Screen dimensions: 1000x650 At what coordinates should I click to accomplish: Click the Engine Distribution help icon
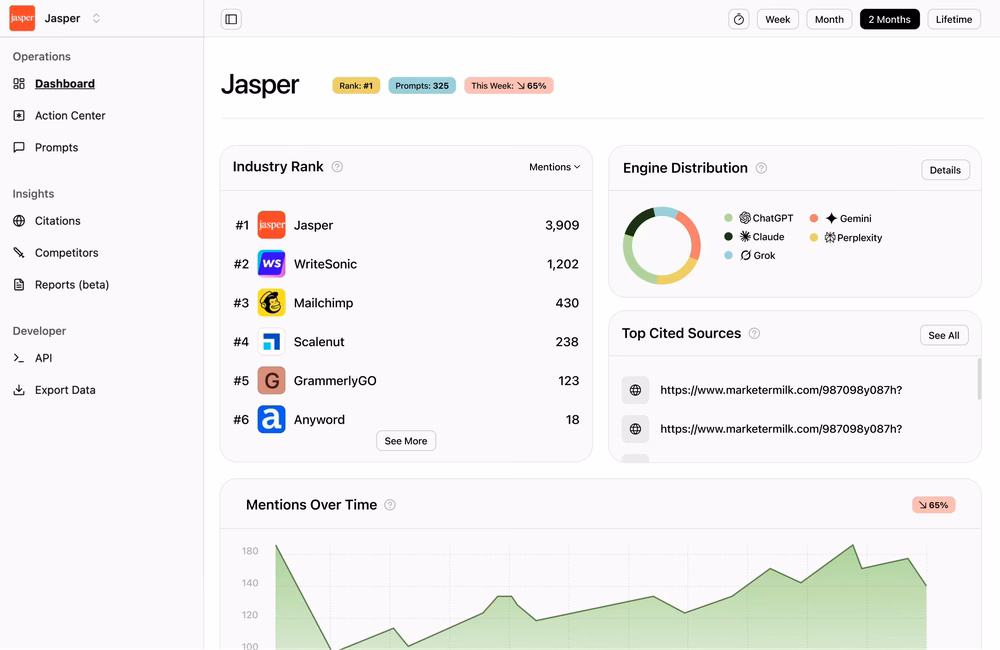tap(761, 168)
